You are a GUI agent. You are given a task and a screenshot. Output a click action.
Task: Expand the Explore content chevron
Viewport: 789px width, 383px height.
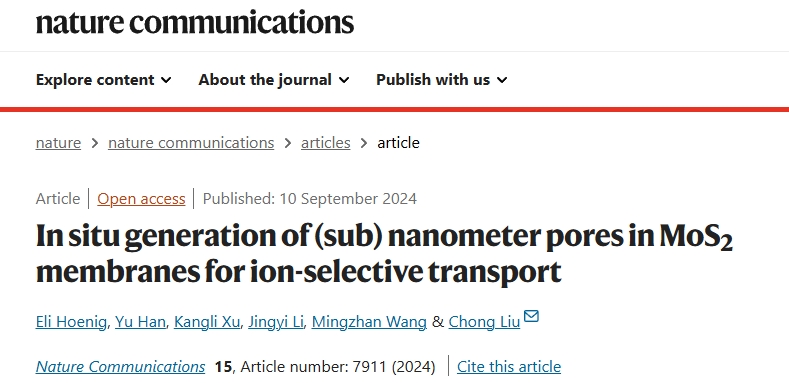click(167, 80)
